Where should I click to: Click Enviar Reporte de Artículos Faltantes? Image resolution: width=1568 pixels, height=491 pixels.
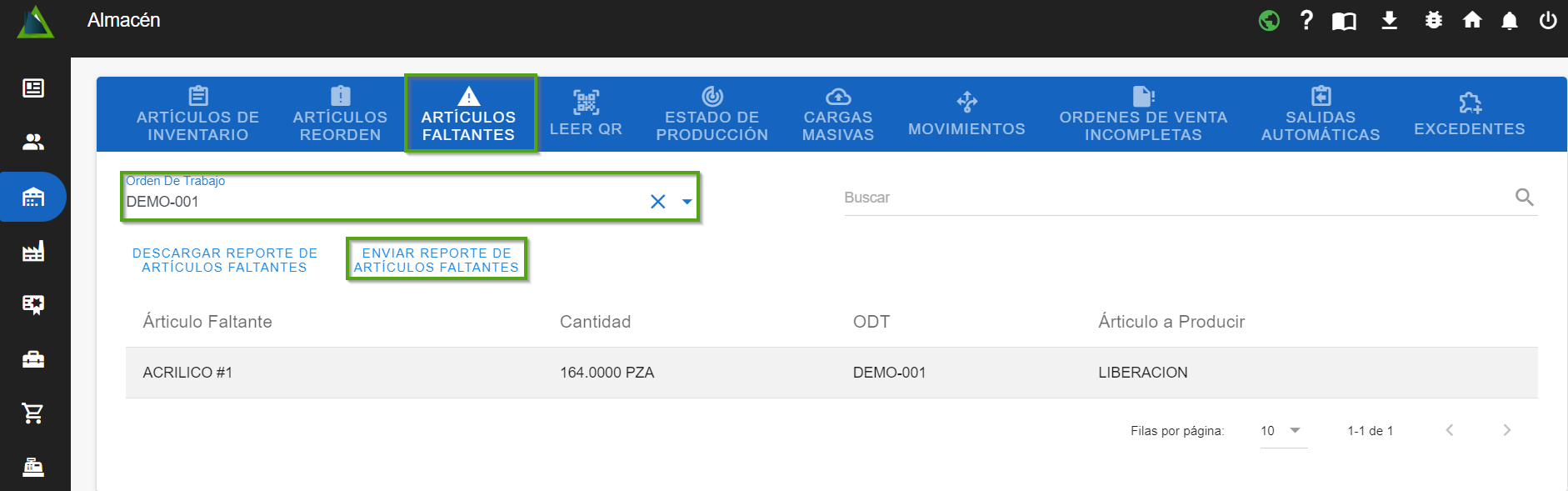click(x=437, y=260)
